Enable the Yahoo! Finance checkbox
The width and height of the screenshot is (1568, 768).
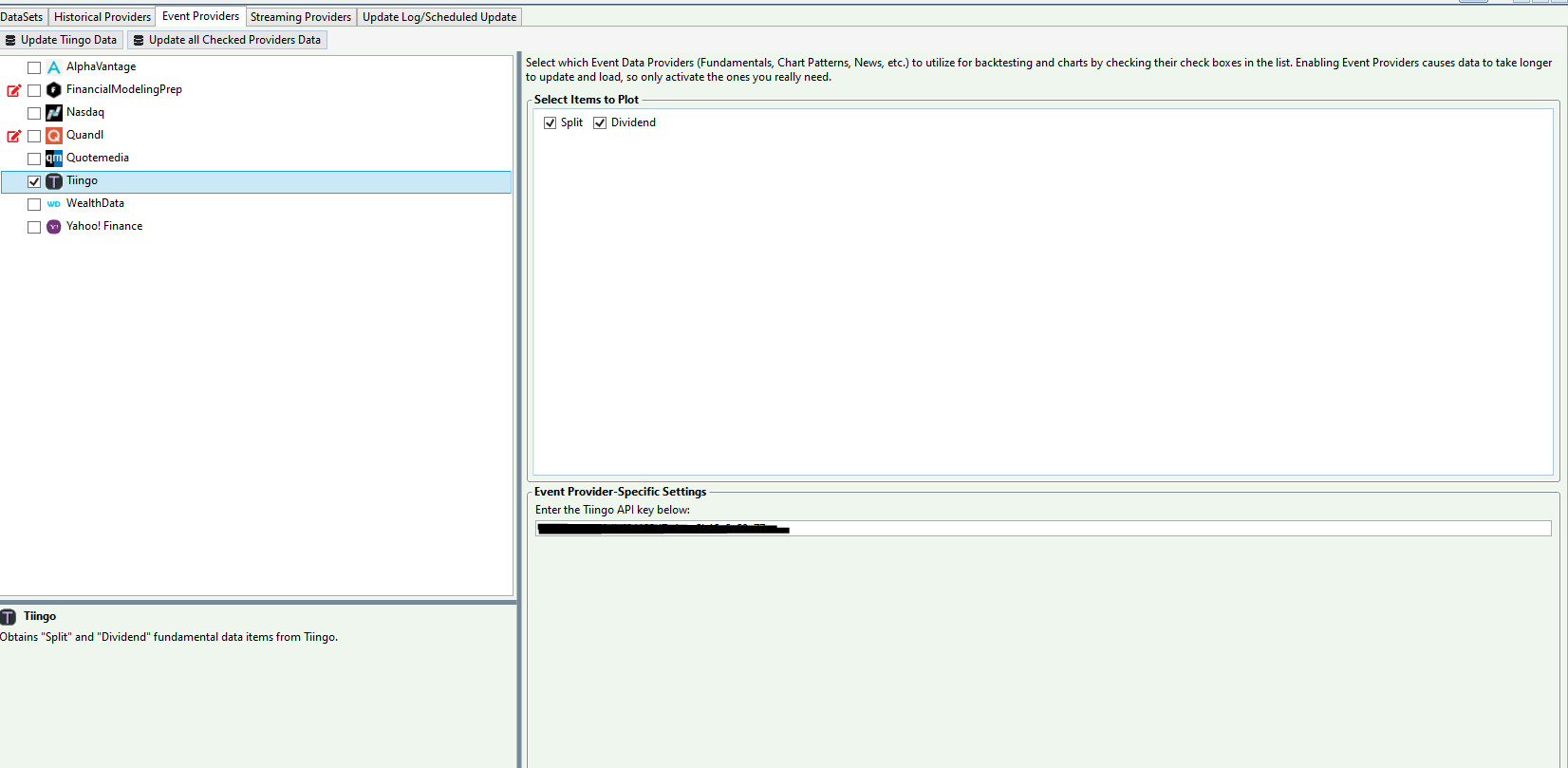click(34, 227)
